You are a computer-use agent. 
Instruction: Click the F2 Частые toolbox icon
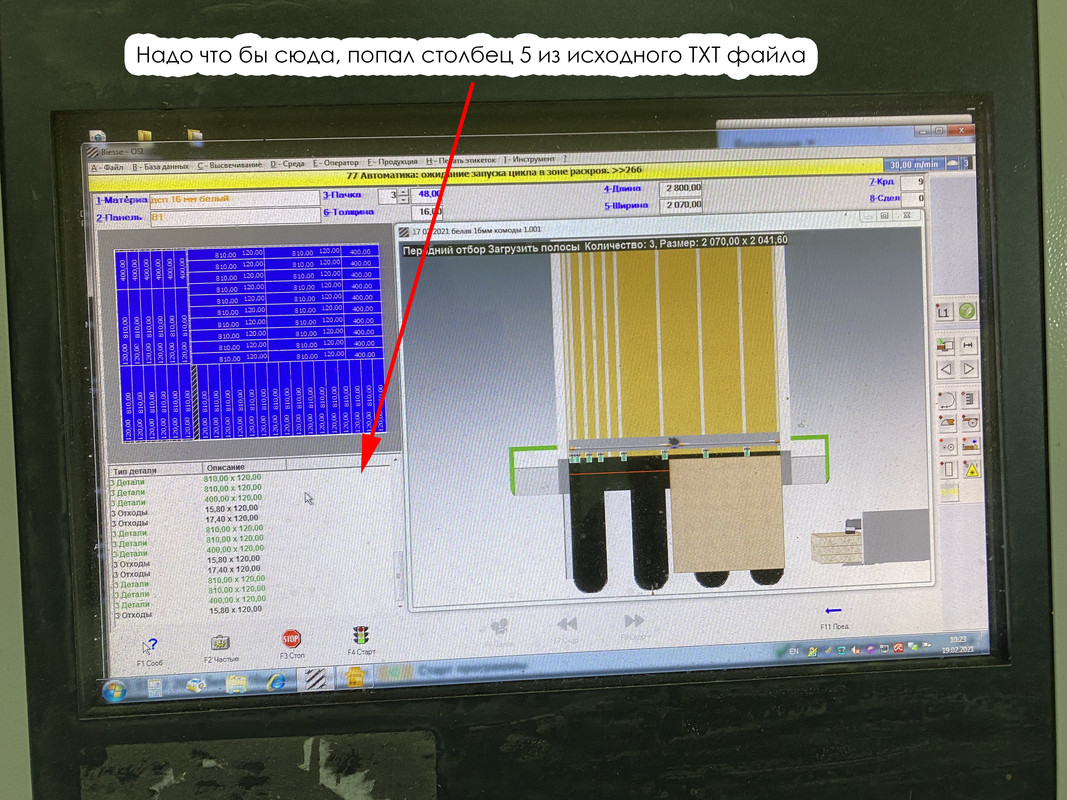[220, 643]
